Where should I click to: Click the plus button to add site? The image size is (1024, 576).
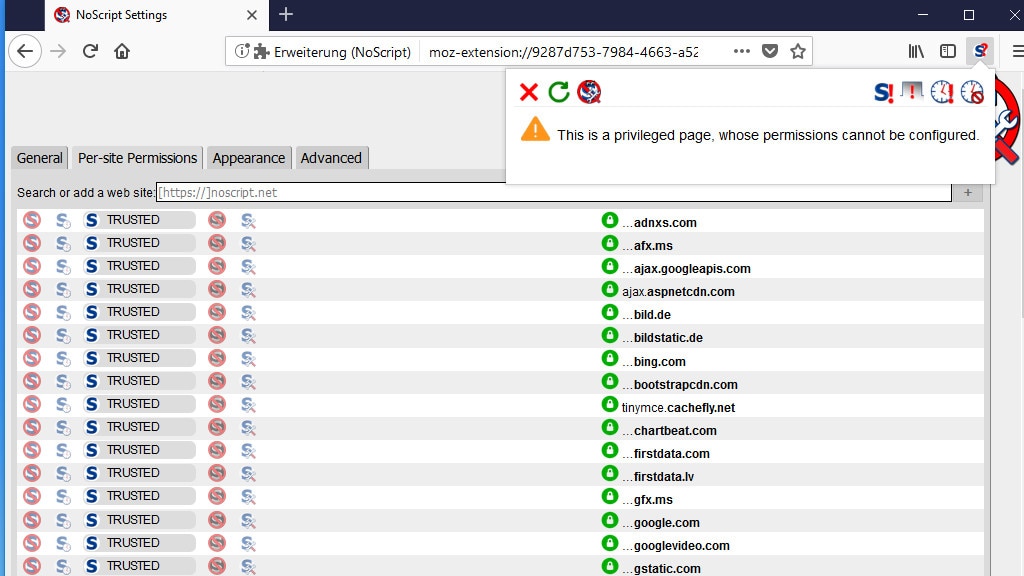967,192
